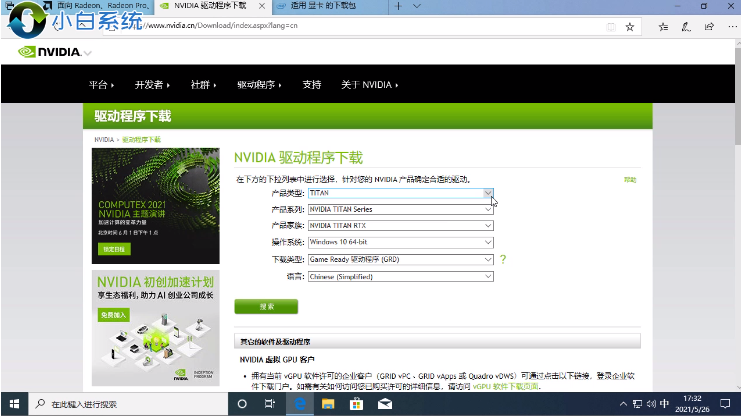
Task: Open the 操作系统 Windows 10 64-bit dropdown
Action: point(401,242)
